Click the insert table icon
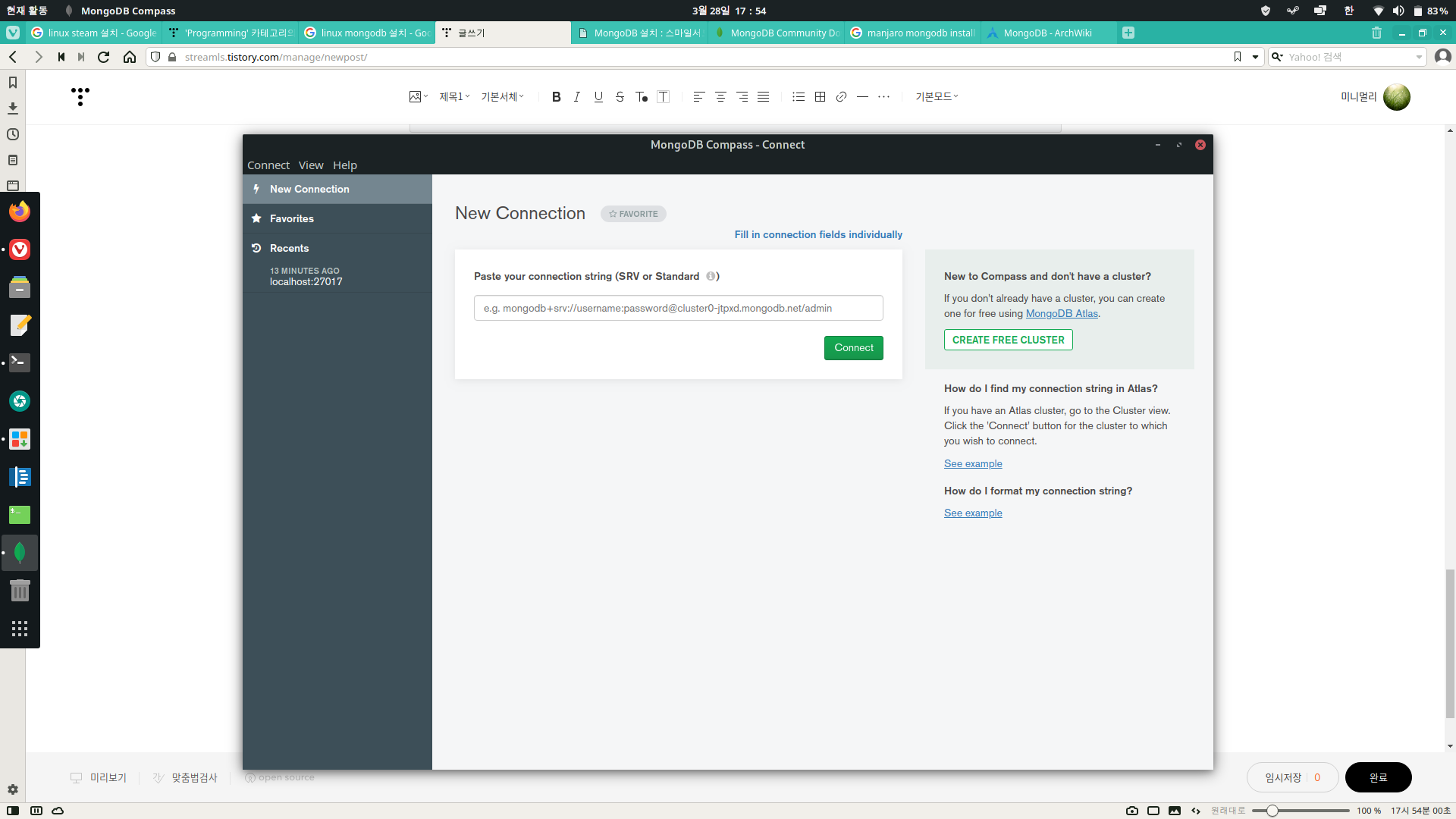Image resolution: width=1456 pixels, height=819 pixels. pos(820,97)
